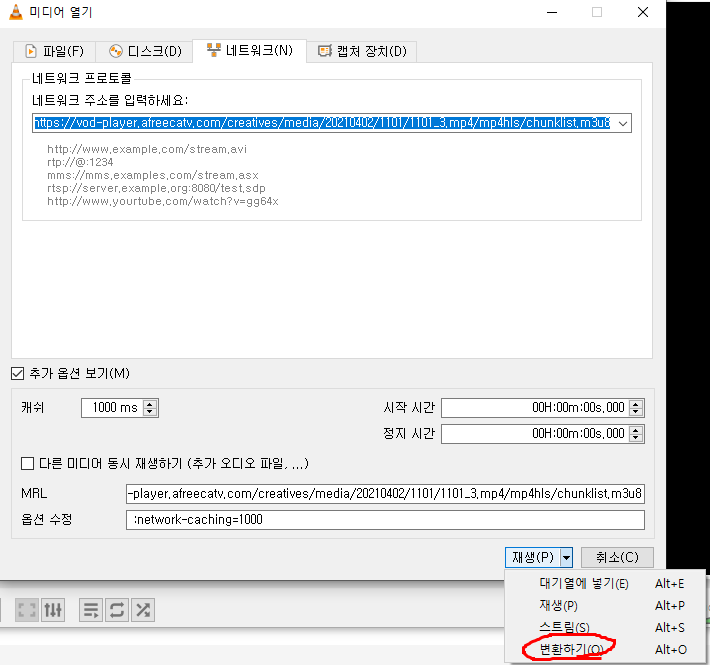Click the 옵션 수정 field with network-caching

(x=385, y=520)
